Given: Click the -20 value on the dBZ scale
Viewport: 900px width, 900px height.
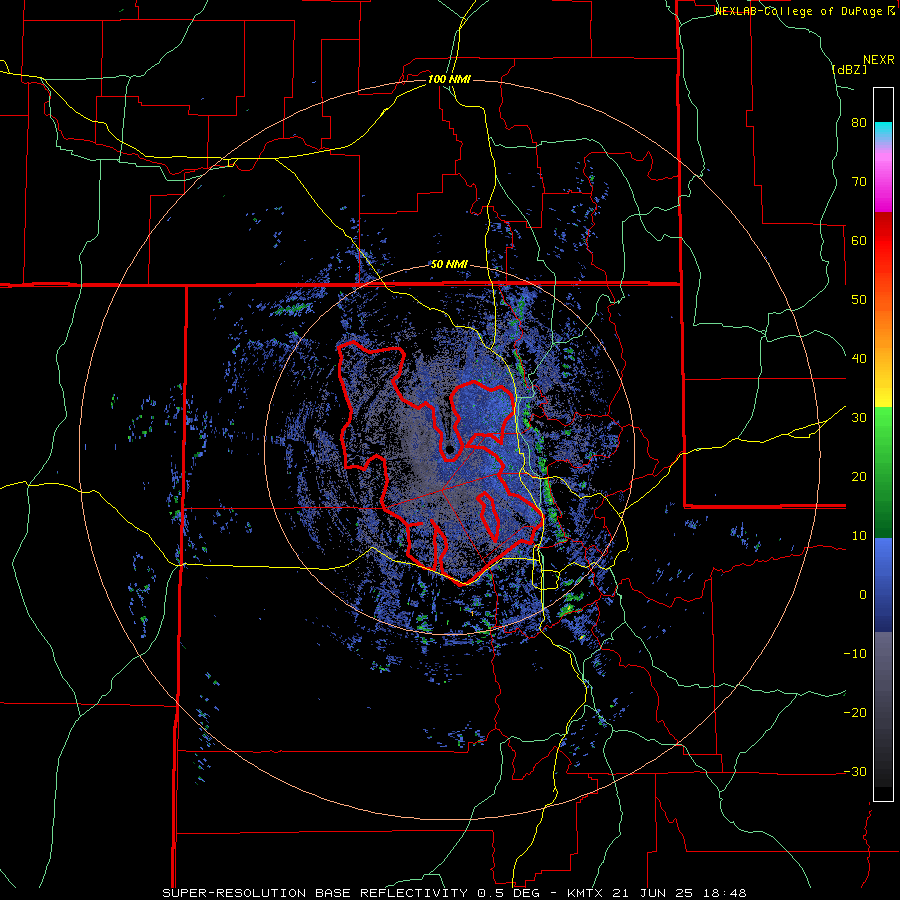Looking at the screenshot, I should [x=855, y=713].
